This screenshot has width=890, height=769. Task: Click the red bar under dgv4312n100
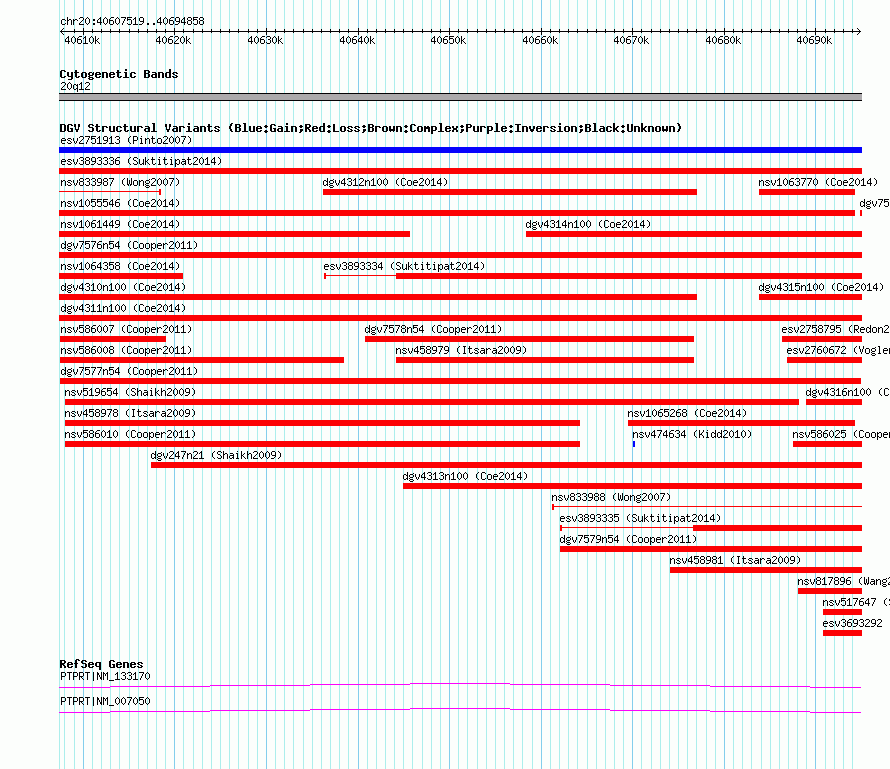(x=510, y=192)
